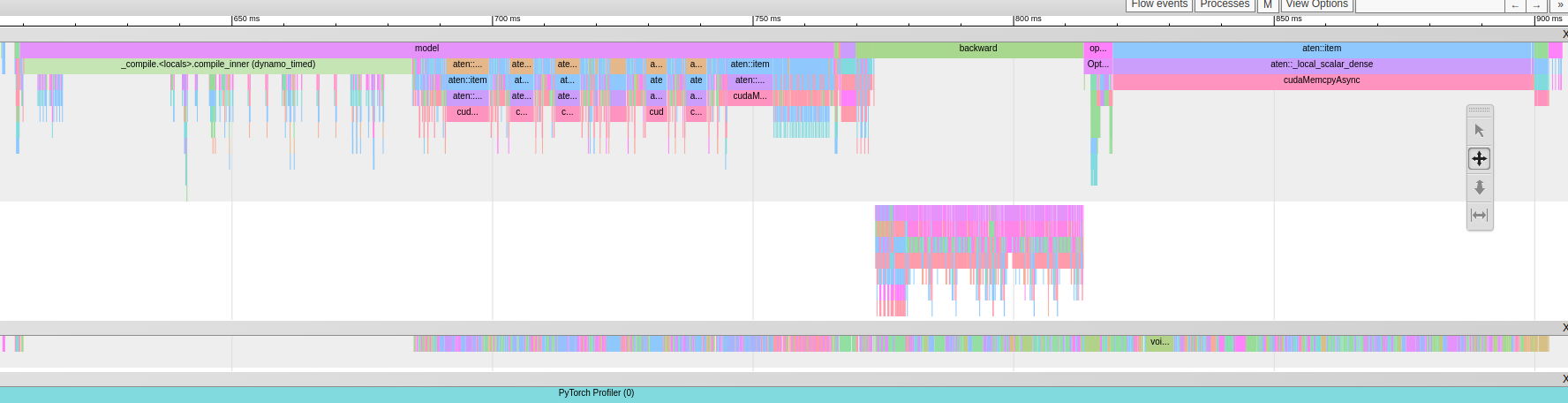Open the Flow events dropdown

point(1158,5)
